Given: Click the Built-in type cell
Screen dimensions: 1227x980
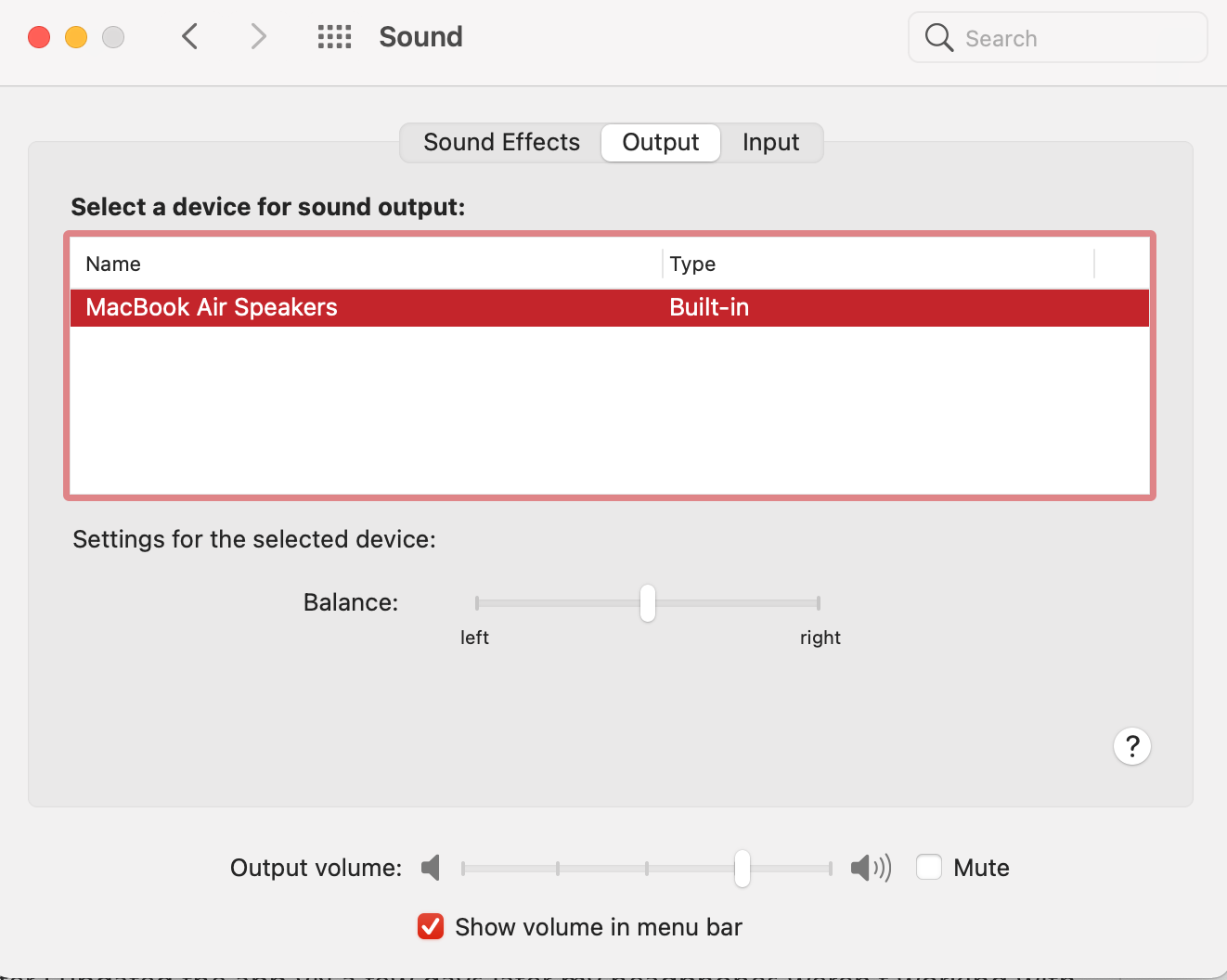Looking at the screenshot, I should pos(709,307).
